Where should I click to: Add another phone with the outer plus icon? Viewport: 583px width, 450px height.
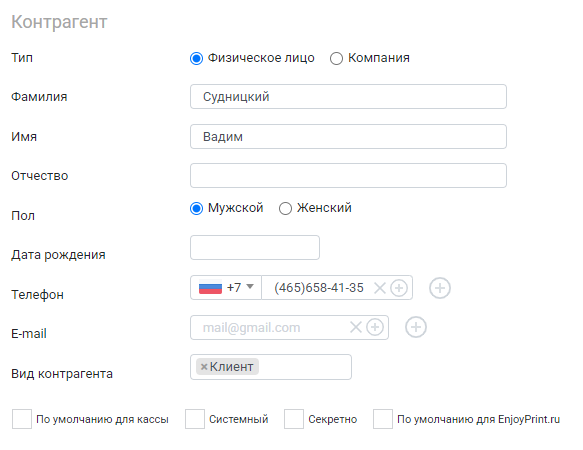tap(440, 288)
